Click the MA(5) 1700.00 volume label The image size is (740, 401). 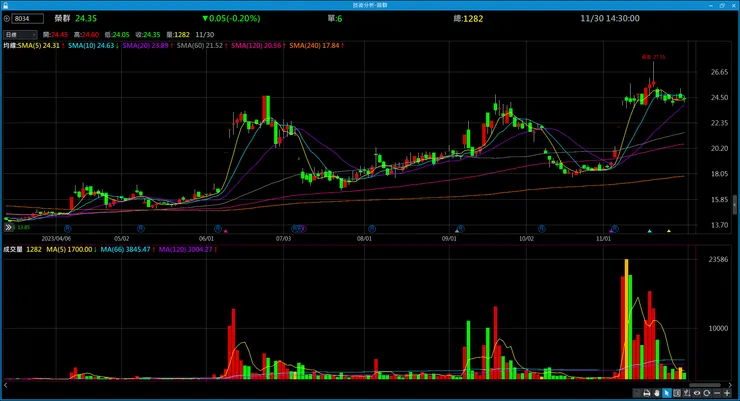pos(69,249)
